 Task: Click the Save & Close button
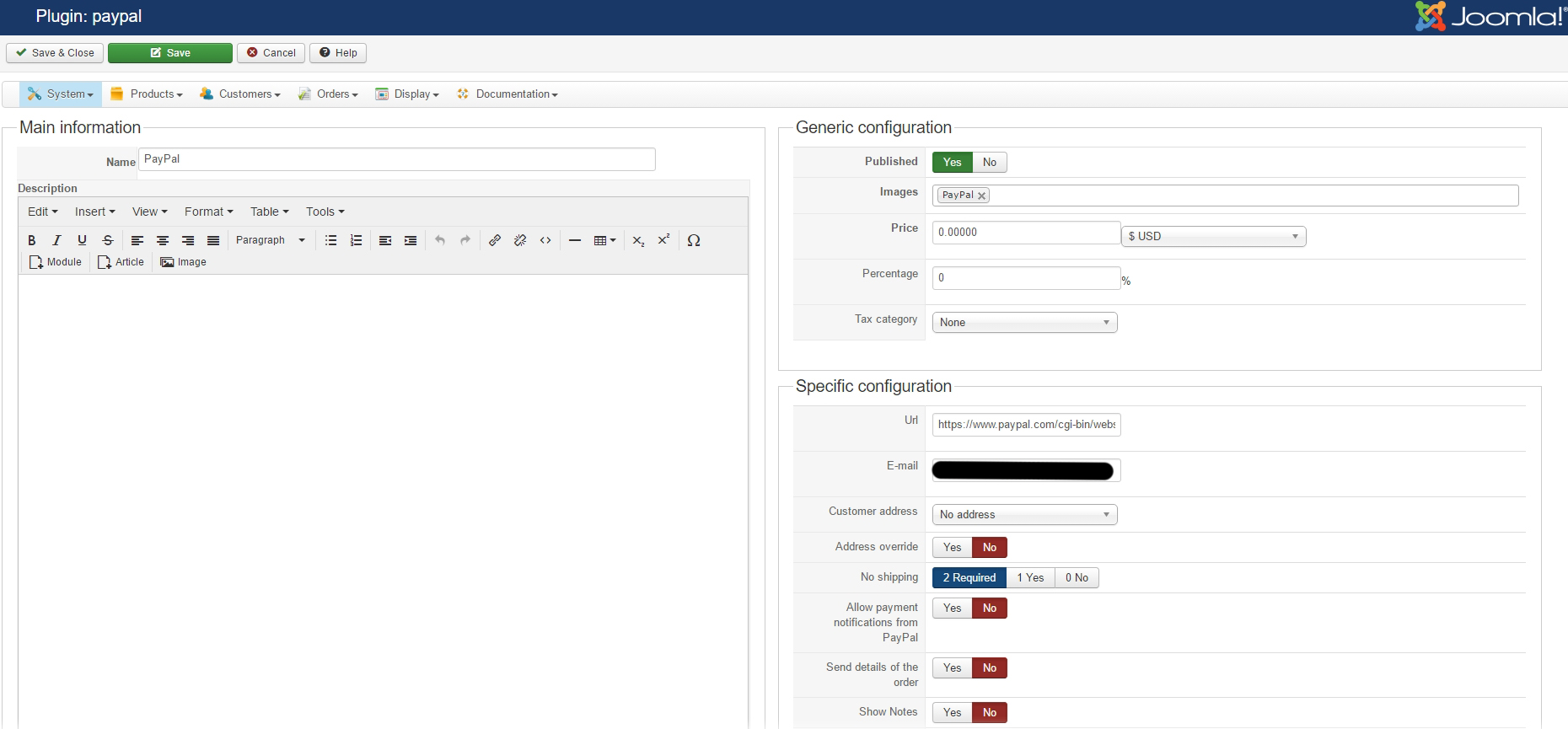click(55, 53)
